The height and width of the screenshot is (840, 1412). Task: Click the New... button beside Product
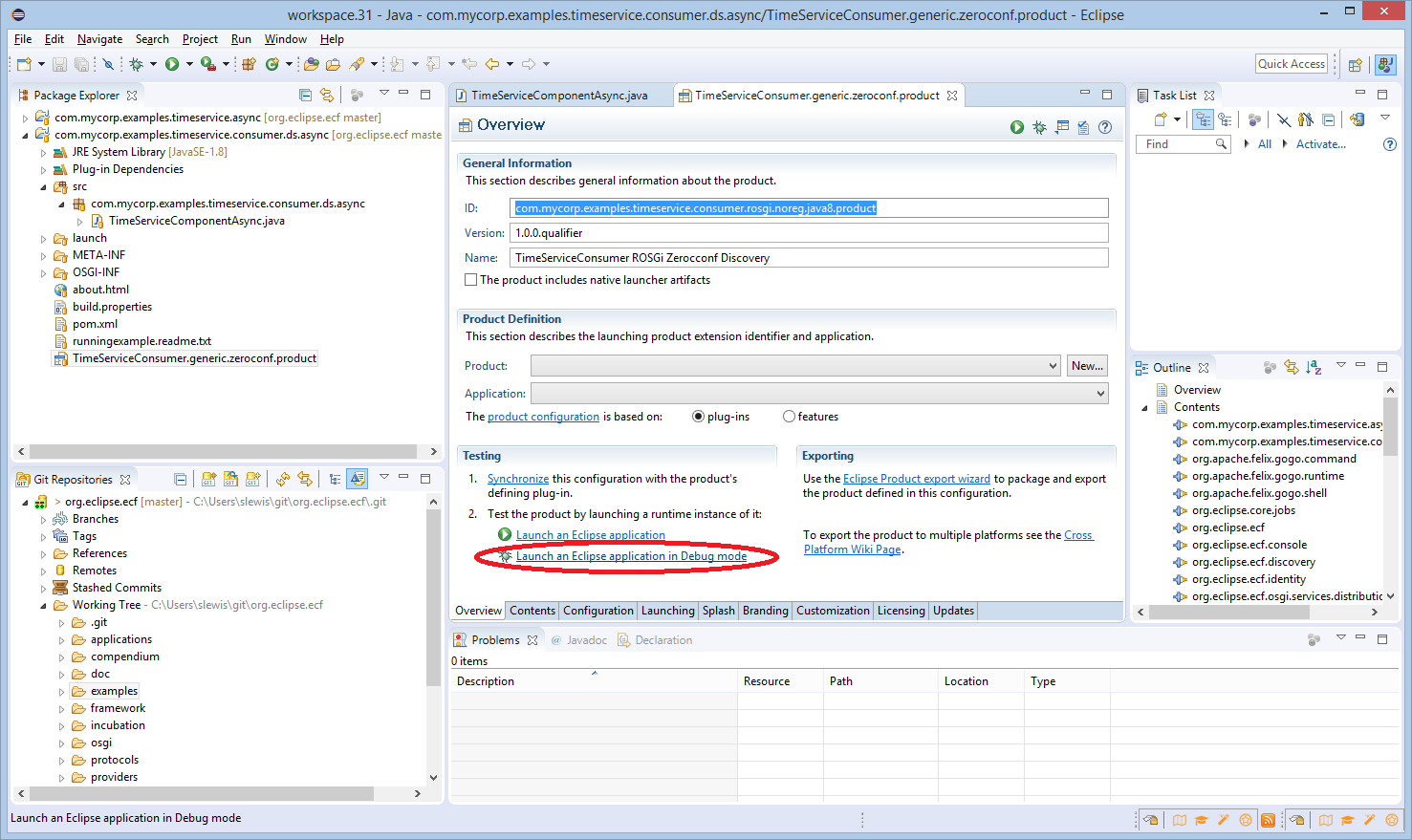click(x=1088, y=366)
